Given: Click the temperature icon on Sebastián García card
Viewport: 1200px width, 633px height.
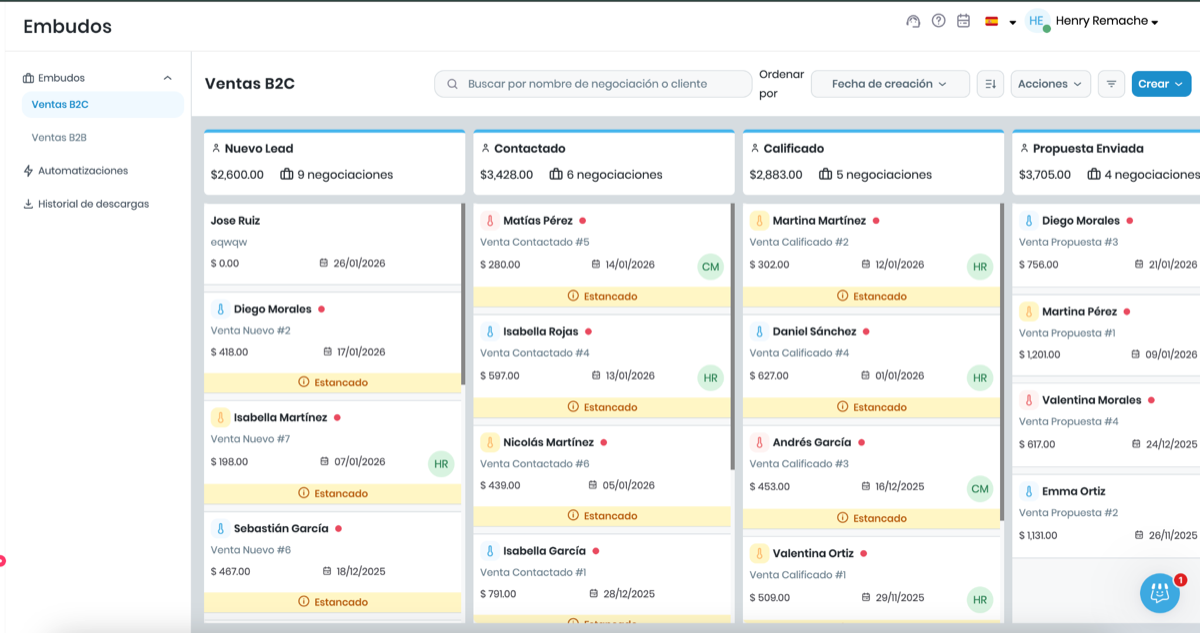Looking at the screenshot, I should click(220, 528).
